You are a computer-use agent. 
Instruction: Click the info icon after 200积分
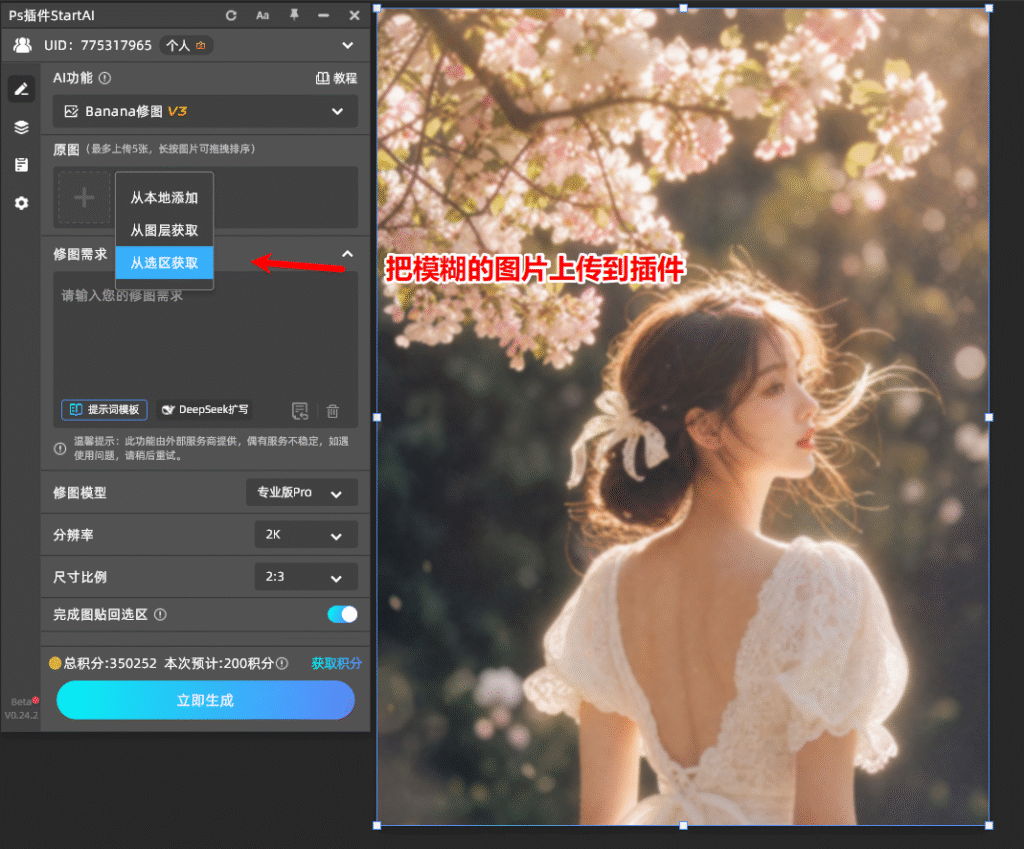282,664
